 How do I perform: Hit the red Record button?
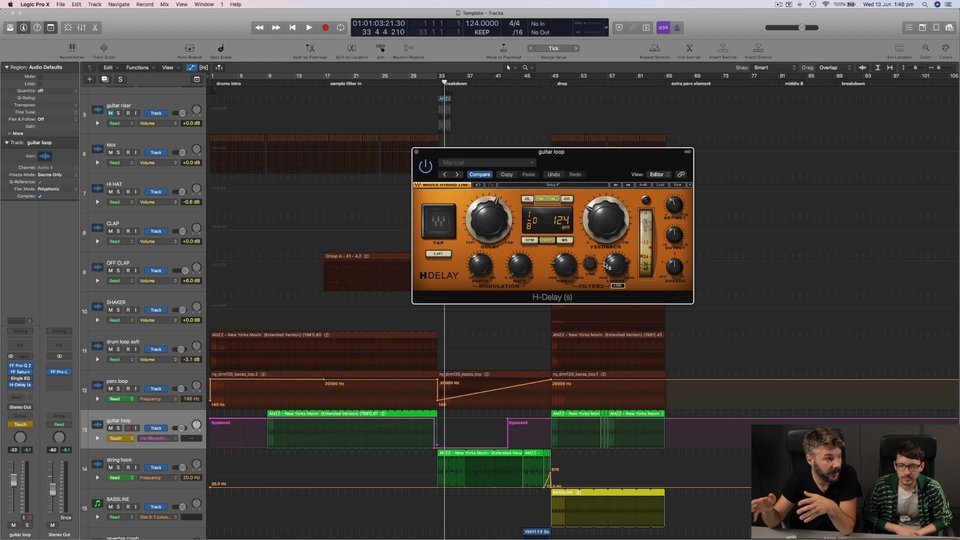326,28
